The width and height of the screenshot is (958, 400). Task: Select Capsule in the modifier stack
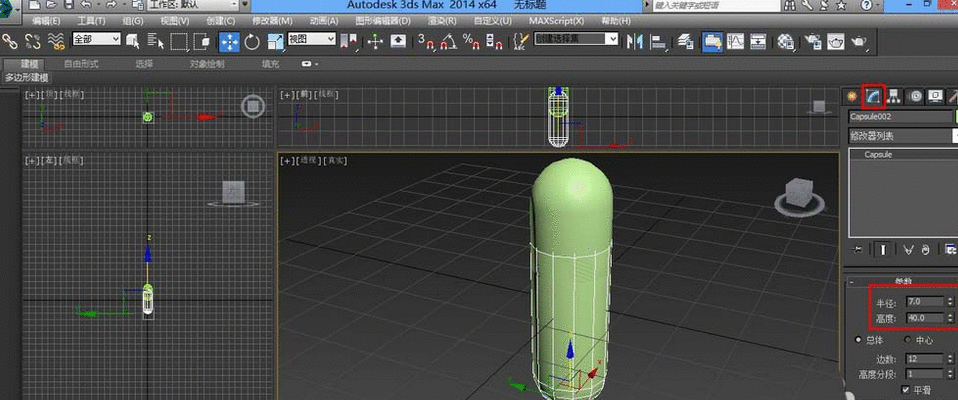point(878,155)
